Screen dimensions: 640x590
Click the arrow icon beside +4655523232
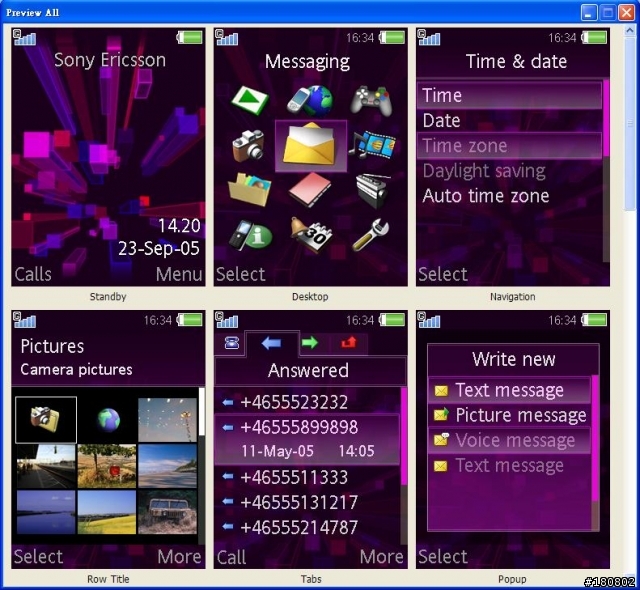pos(228,403)
